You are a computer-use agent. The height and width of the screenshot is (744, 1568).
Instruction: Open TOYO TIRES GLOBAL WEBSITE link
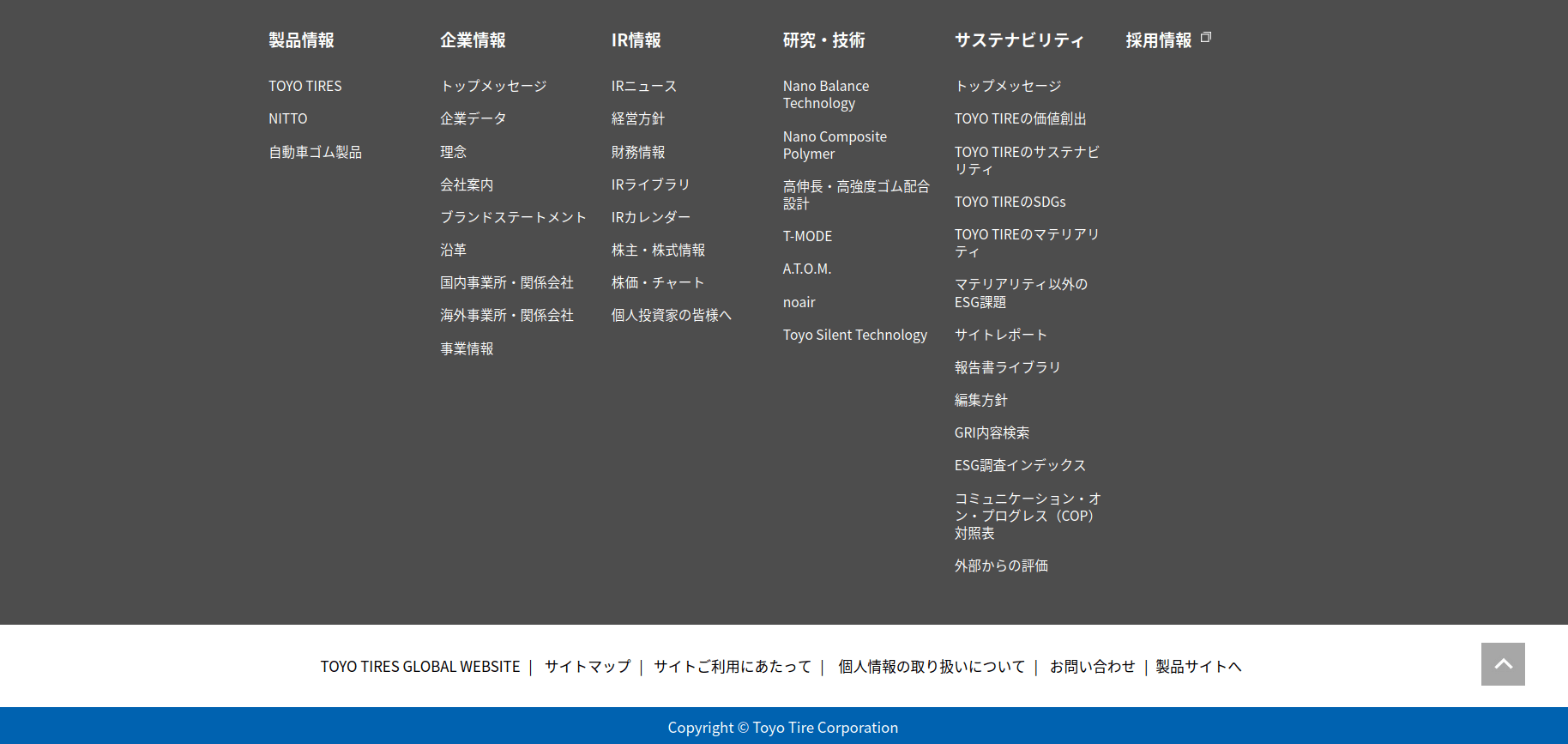point(419,667)
